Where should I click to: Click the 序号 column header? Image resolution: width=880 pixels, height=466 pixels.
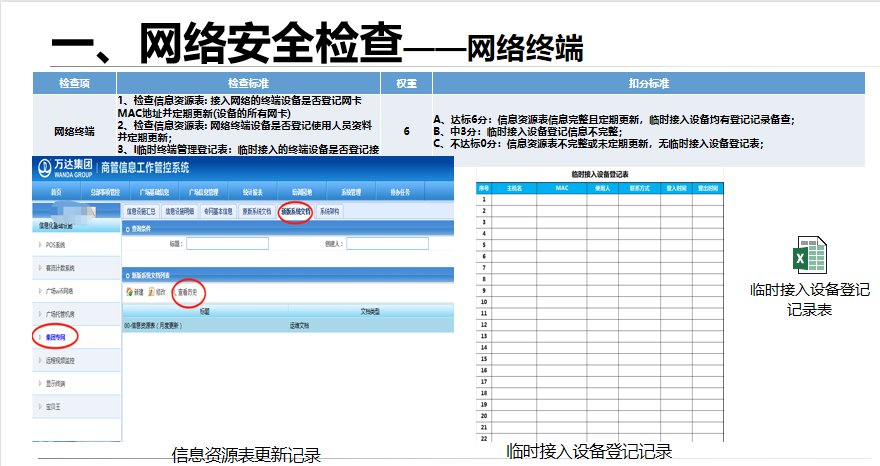pyautogui.click(x=484, y=188)
